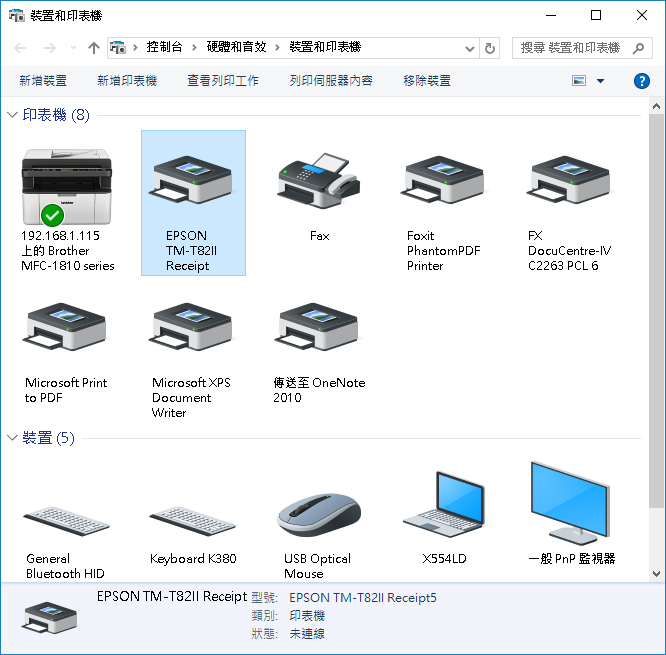666x655 pixels.
Task: Select the EPSON TM-T82II Receipt printer icon
Action: pyautogui.click(x=193, y=180)
